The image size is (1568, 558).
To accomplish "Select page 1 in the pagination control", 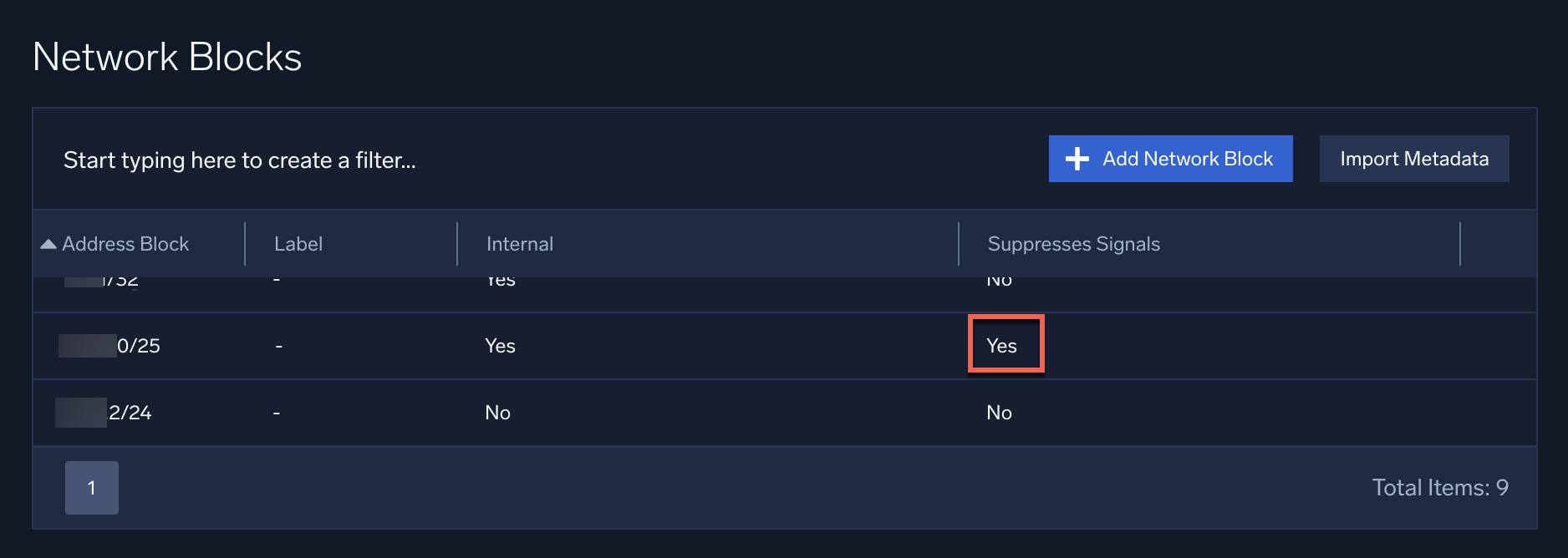I will pyautogui.click(x=91, y=487).
